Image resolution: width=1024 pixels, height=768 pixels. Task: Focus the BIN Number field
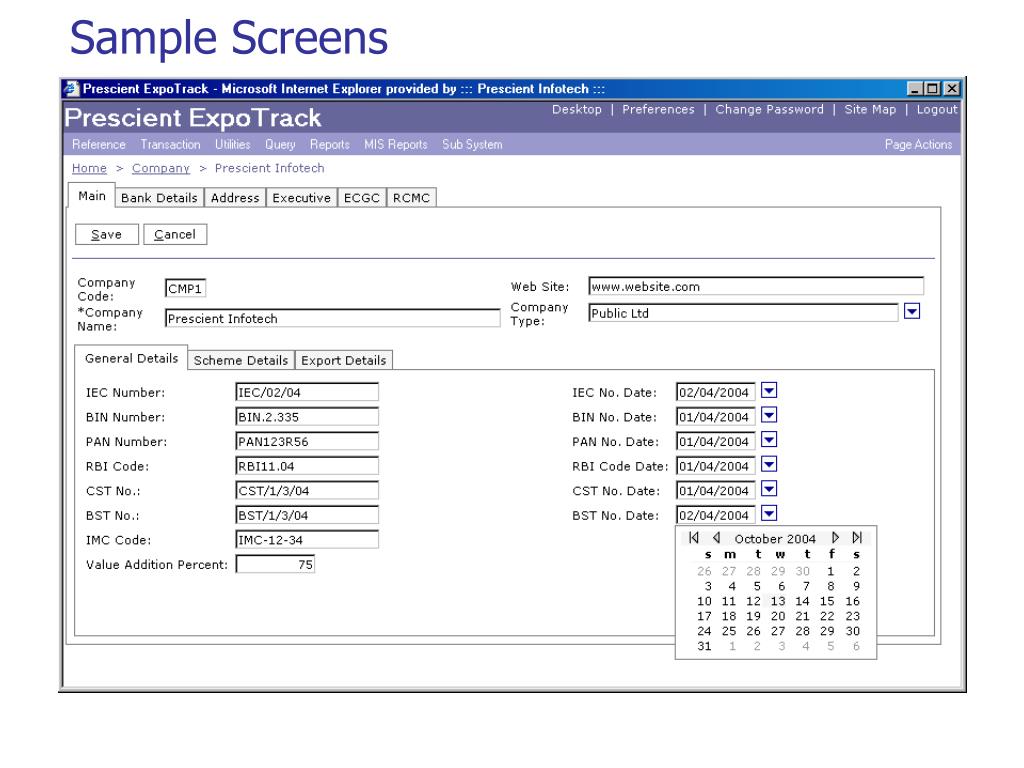(307, 417)
